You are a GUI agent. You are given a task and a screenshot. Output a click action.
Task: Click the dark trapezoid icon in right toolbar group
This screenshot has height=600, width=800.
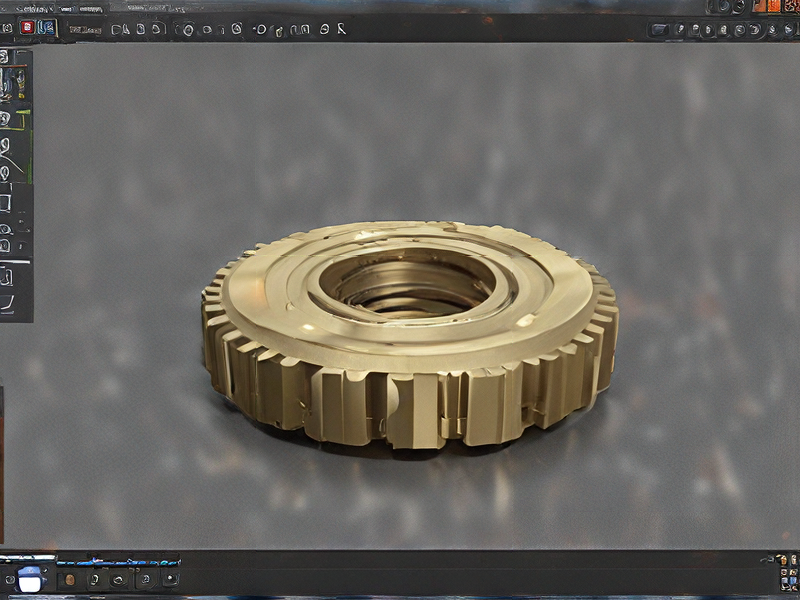pyautogui.click(x=659, y=30)
